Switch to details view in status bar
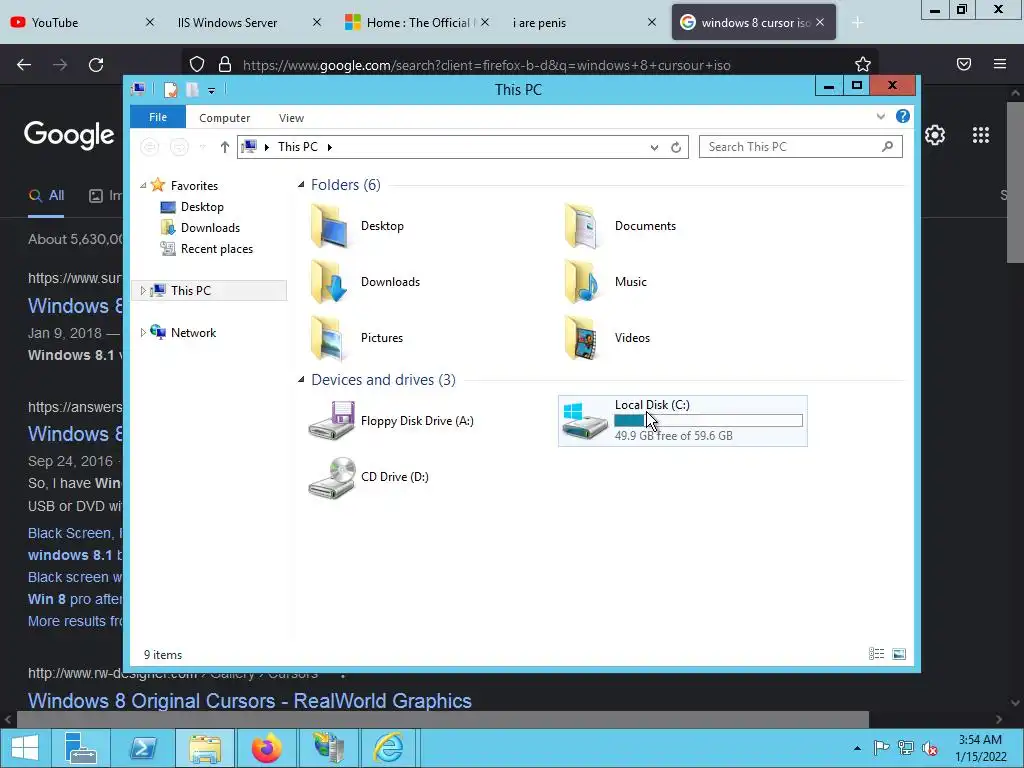Viewport: 1024px width, 768px height. pyautogui.click(x=876, y=654)
